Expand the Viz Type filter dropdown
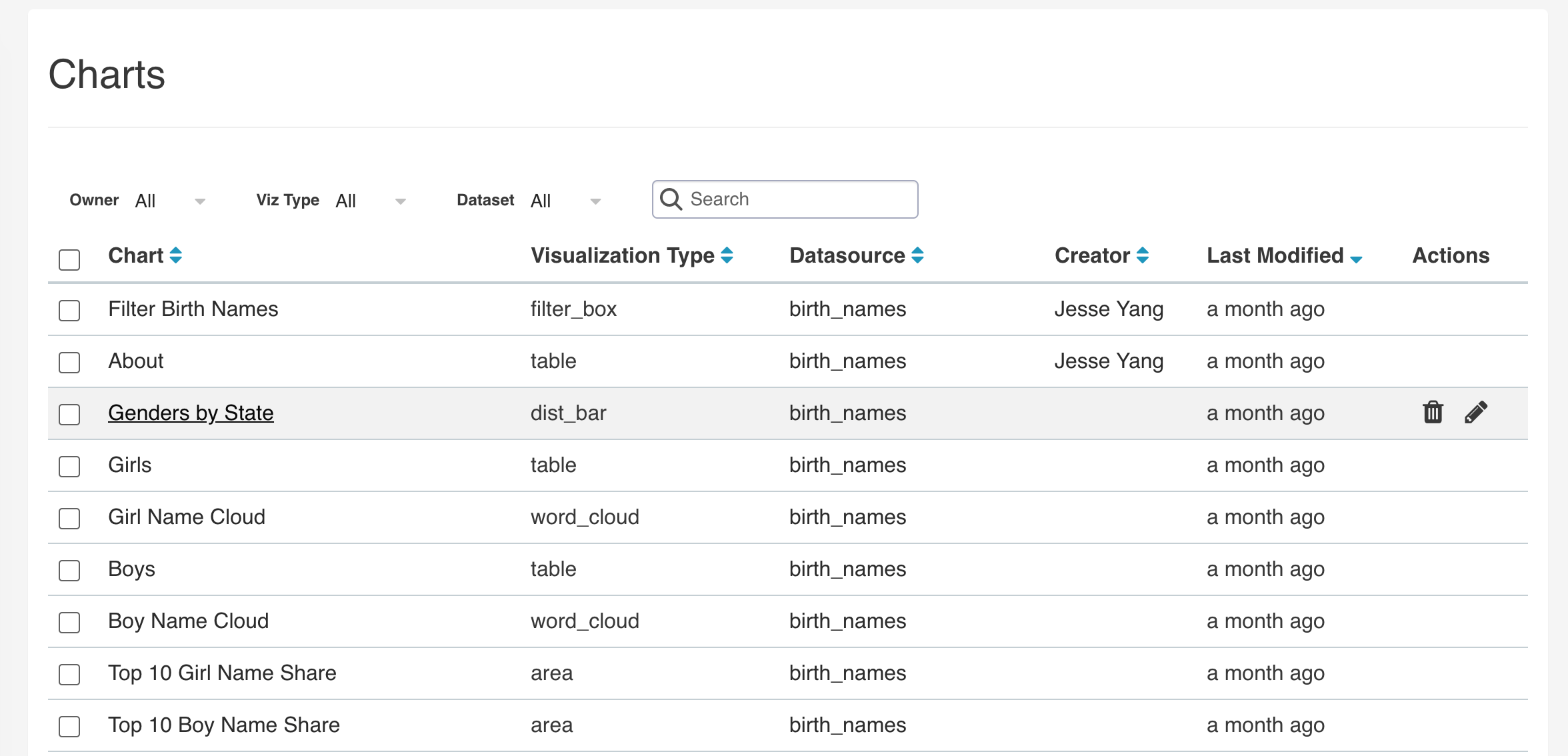1568x756 pixels. click(x=371, y=201)
